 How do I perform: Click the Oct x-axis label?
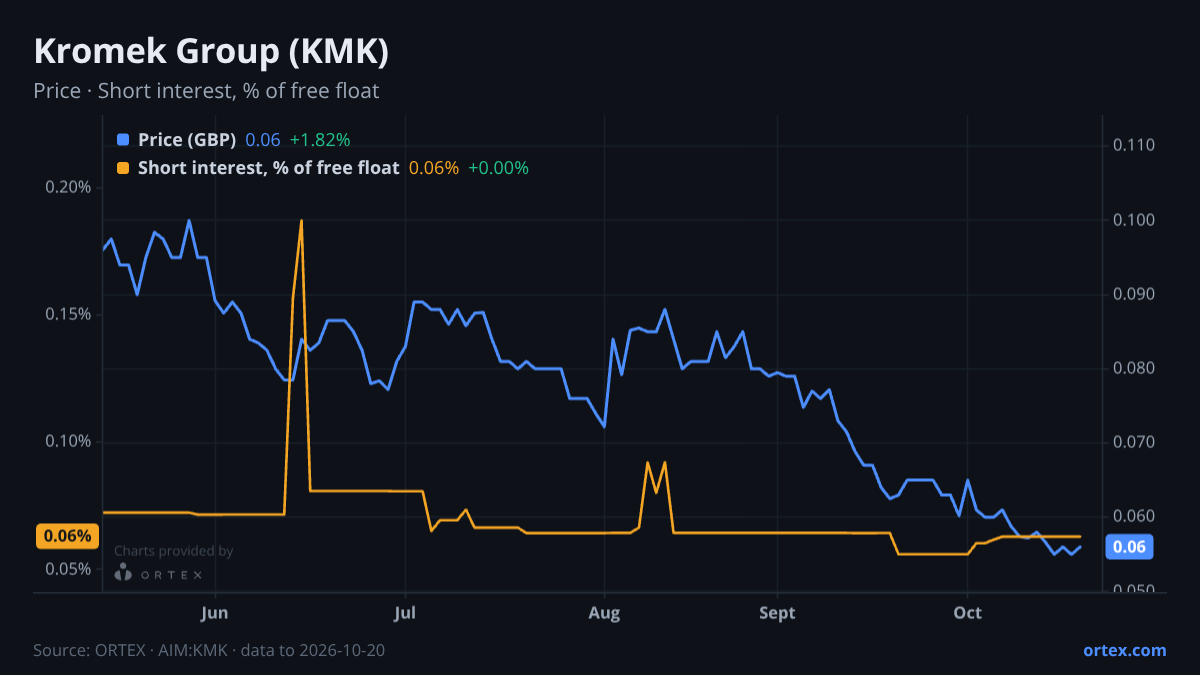pos(967,613)
